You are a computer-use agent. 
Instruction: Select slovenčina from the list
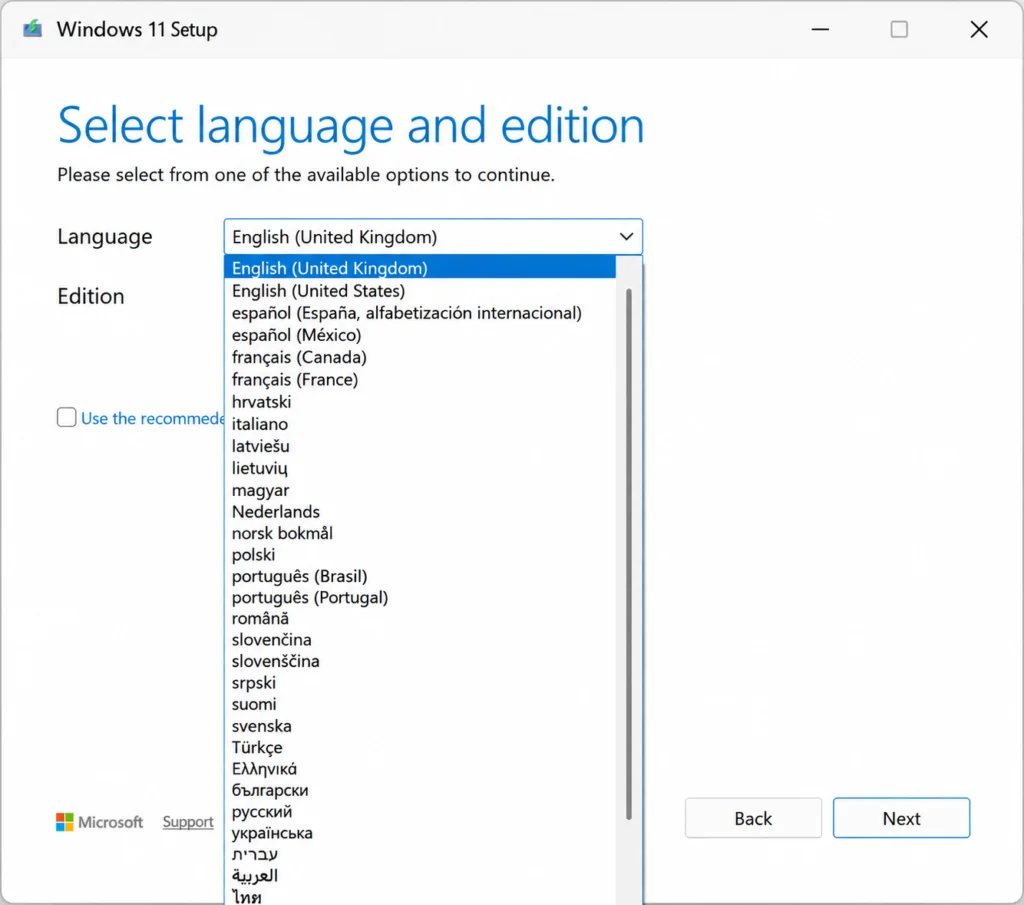point(420,639)
